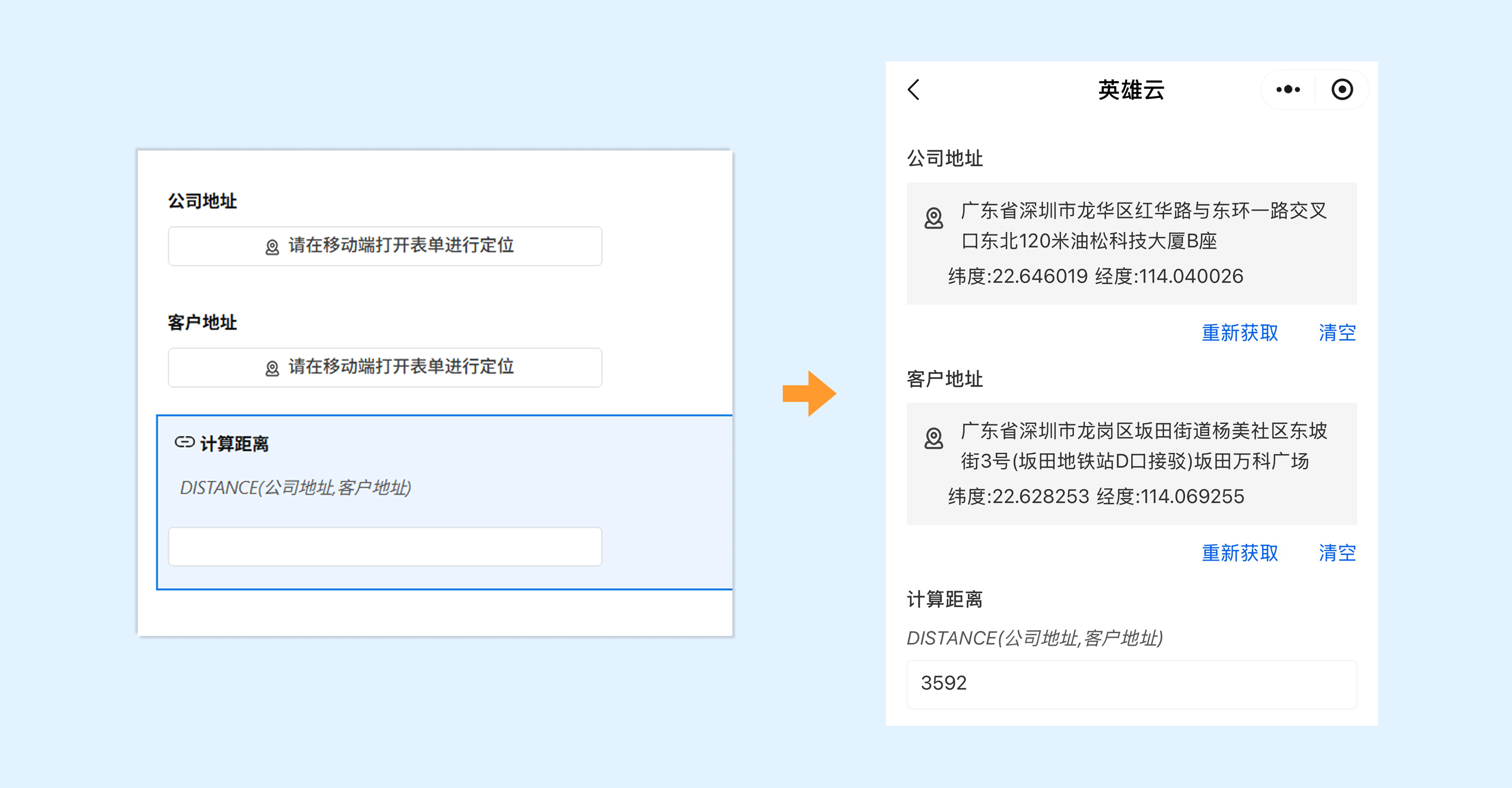Click location pin icon in left 客户地址 button

[272, 368]
